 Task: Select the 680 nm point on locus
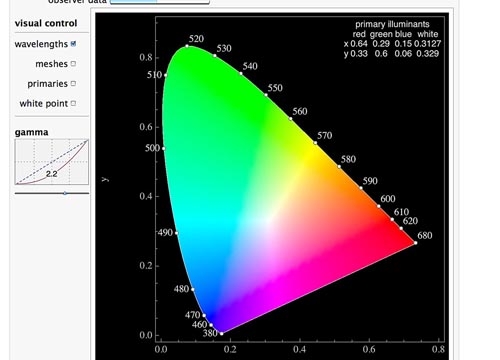point(416,243)
